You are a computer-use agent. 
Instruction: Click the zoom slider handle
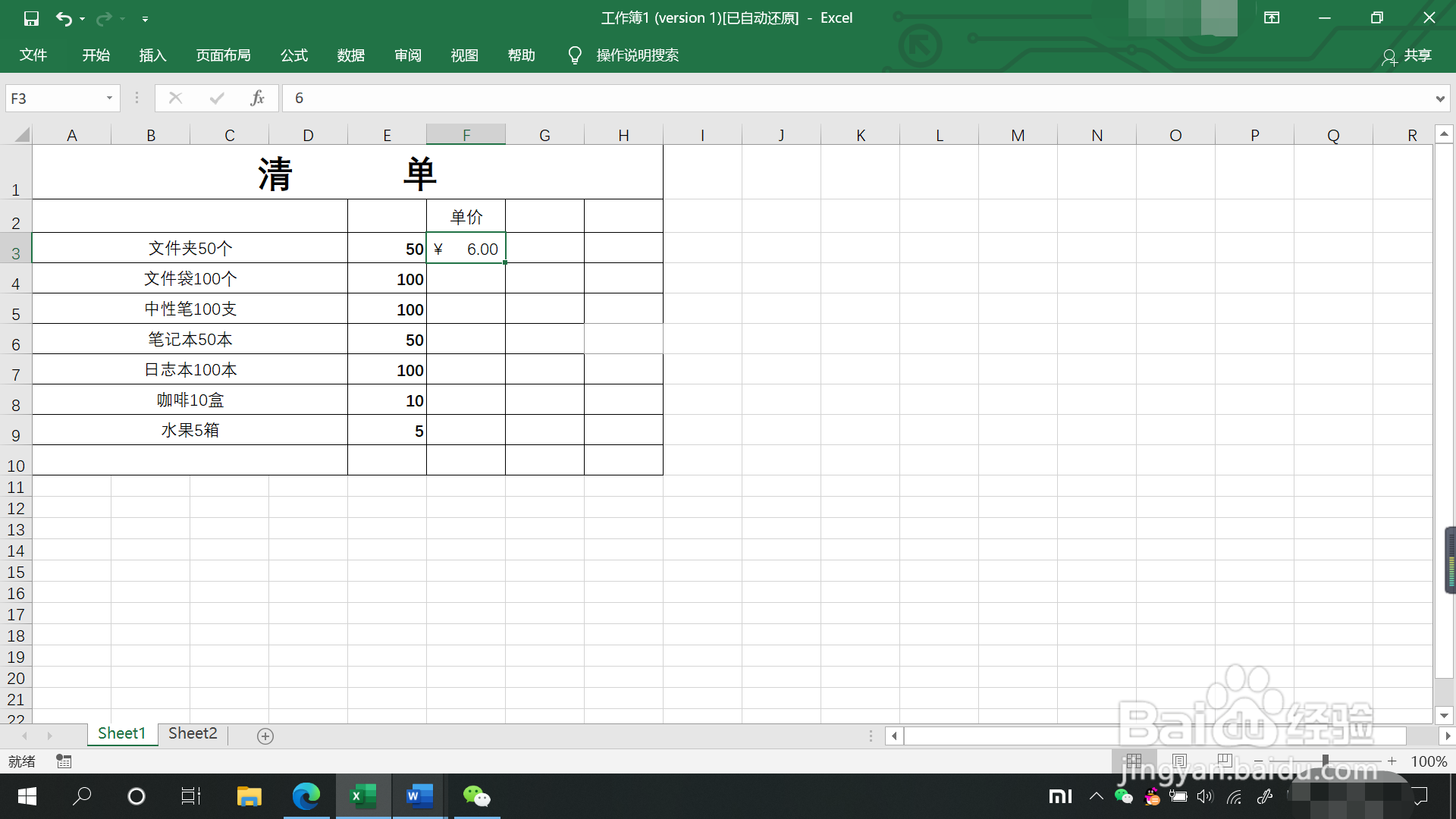[1325, 761]
